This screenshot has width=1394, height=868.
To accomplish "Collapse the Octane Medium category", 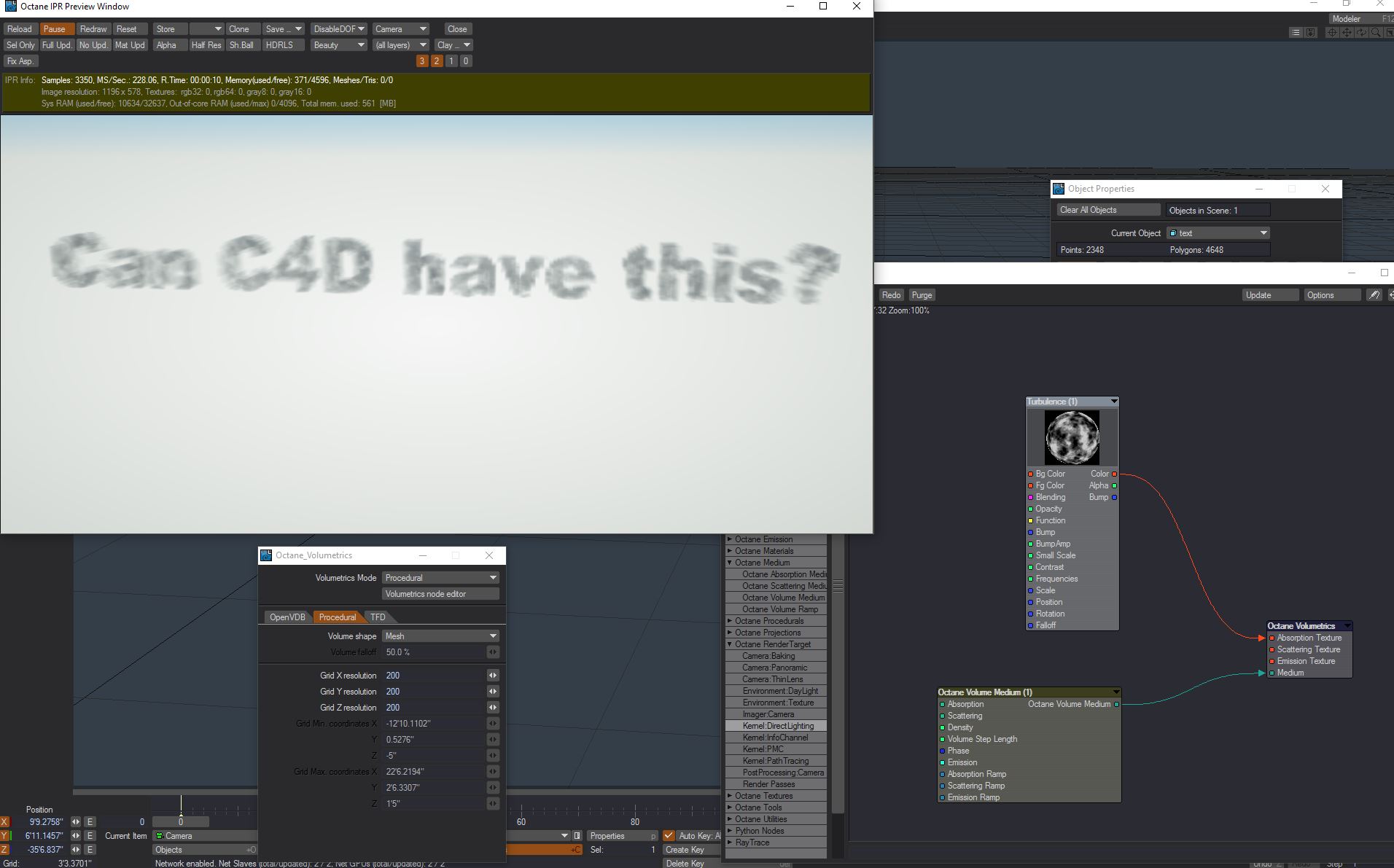I will point(730,563).
